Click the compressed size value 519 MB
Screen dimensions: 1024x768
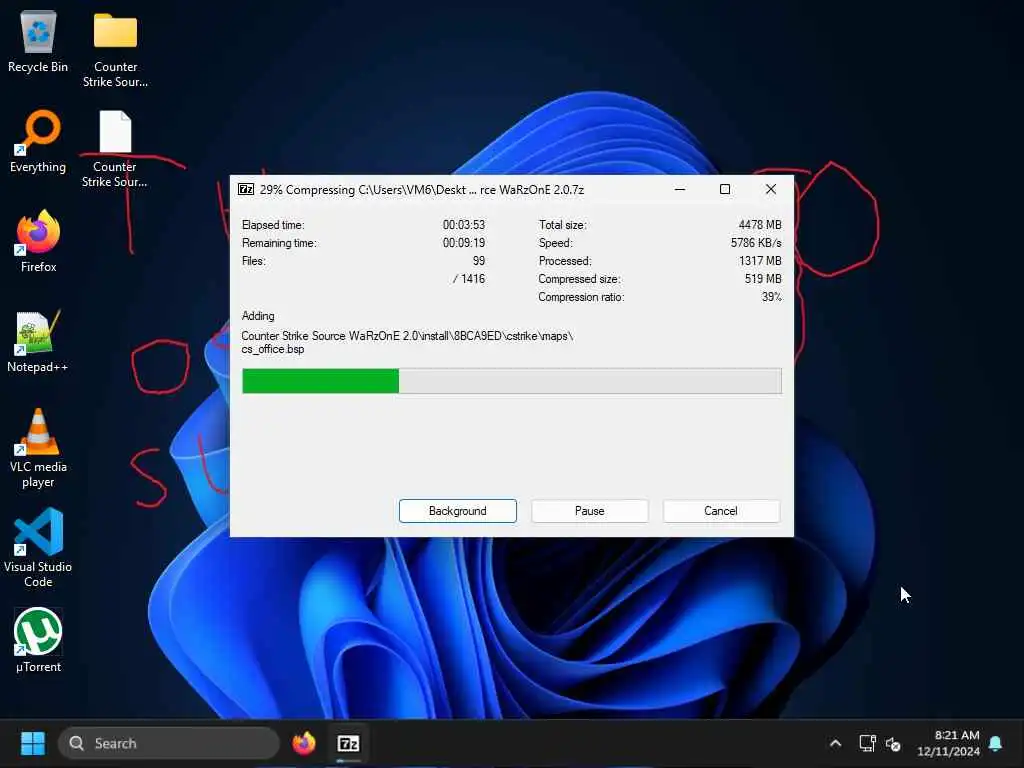[763, 279]
